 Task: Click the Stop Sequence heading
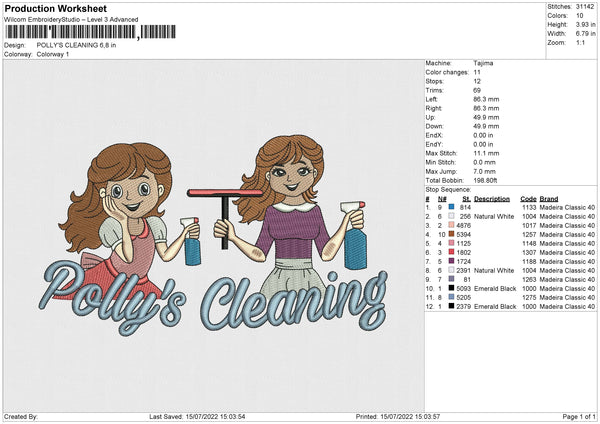click(448, 190)
